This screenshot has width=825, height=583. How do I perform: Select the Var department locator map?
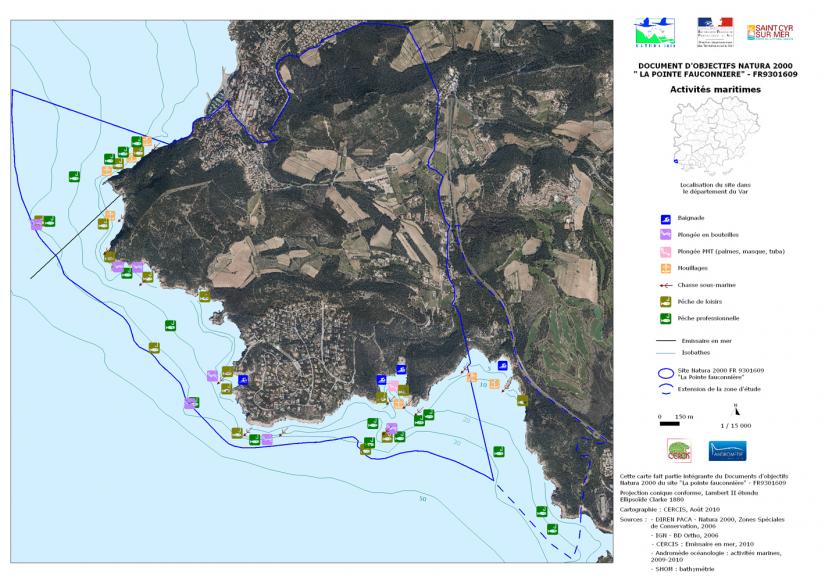point(714,139)
